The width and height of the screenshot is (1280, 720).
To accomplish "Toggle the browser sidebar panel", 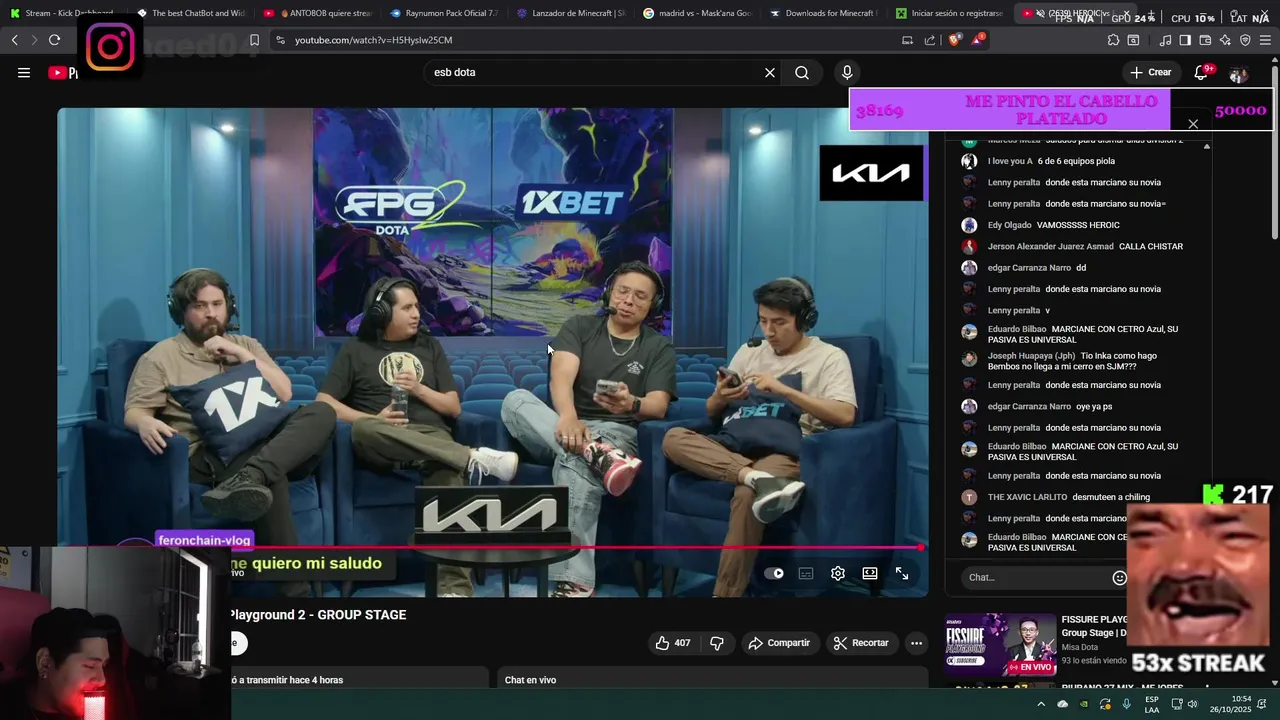I will [x=1185, y=40].
